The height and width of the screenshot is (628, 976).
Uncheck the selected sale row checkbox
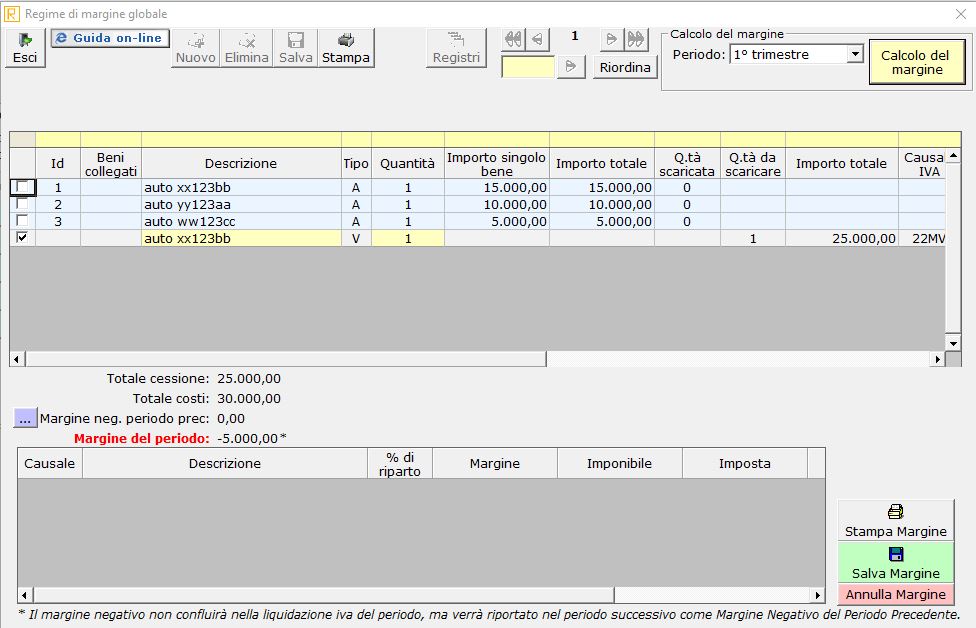(x=23, y=238)
